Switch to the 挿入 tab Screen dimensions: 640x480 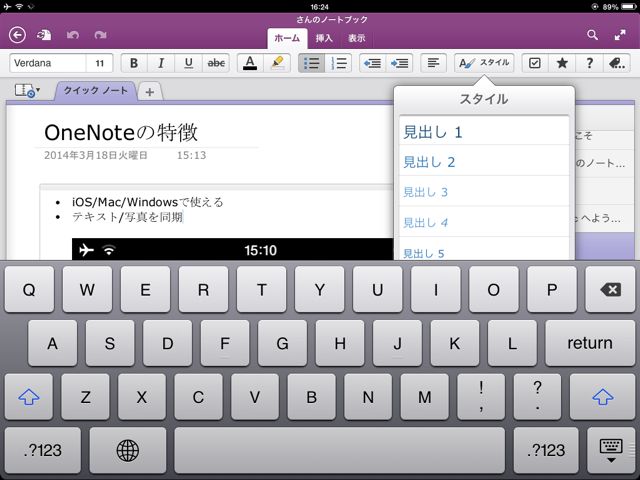[x=324, y=39]
